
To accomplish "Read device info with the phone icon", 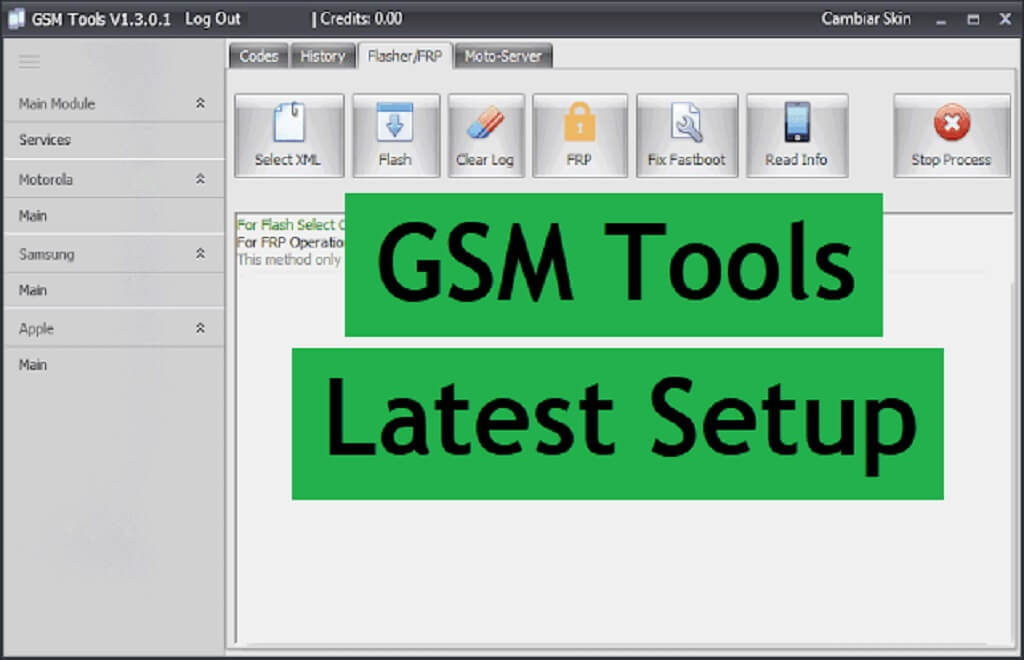I will [x=797, y=136].
